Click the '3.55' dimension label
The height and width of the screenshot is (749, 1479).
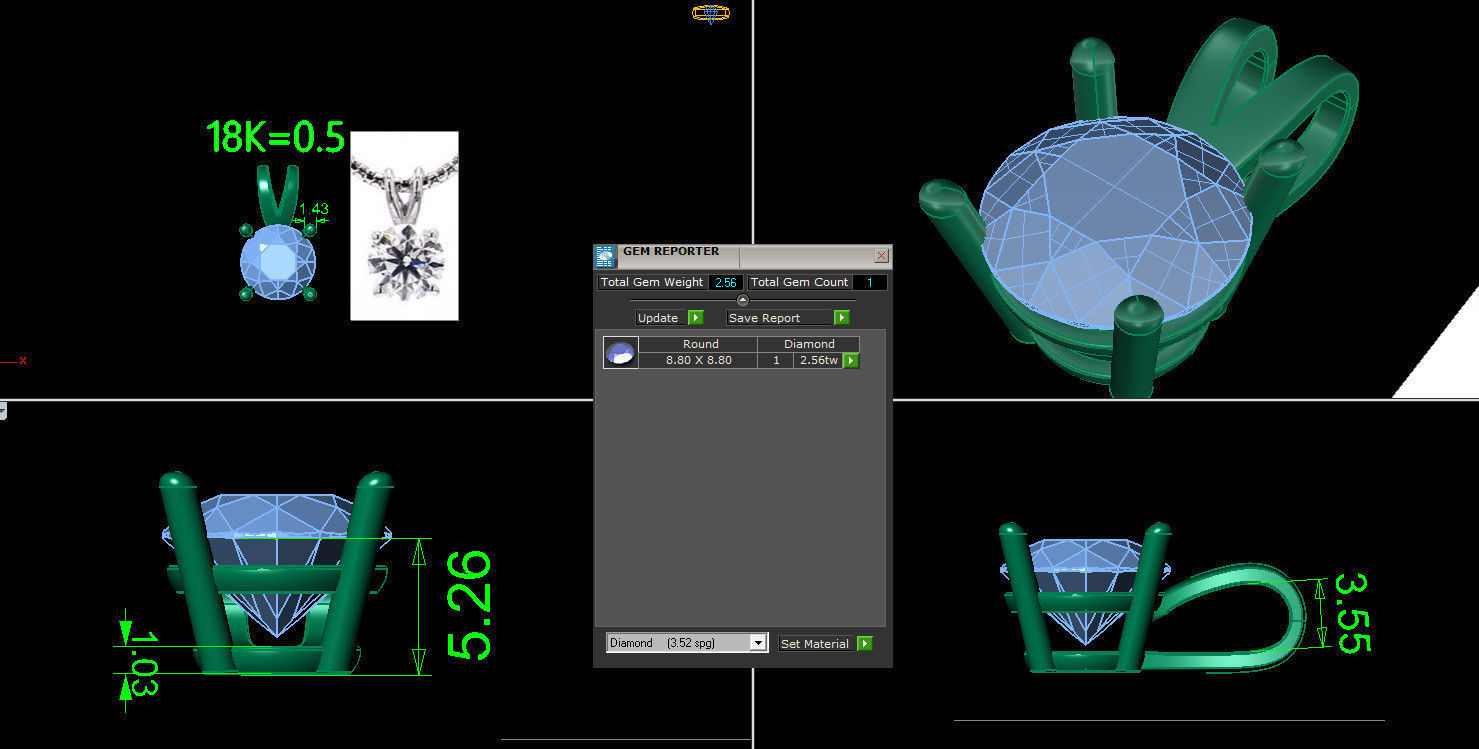(x=1351, y=612)
